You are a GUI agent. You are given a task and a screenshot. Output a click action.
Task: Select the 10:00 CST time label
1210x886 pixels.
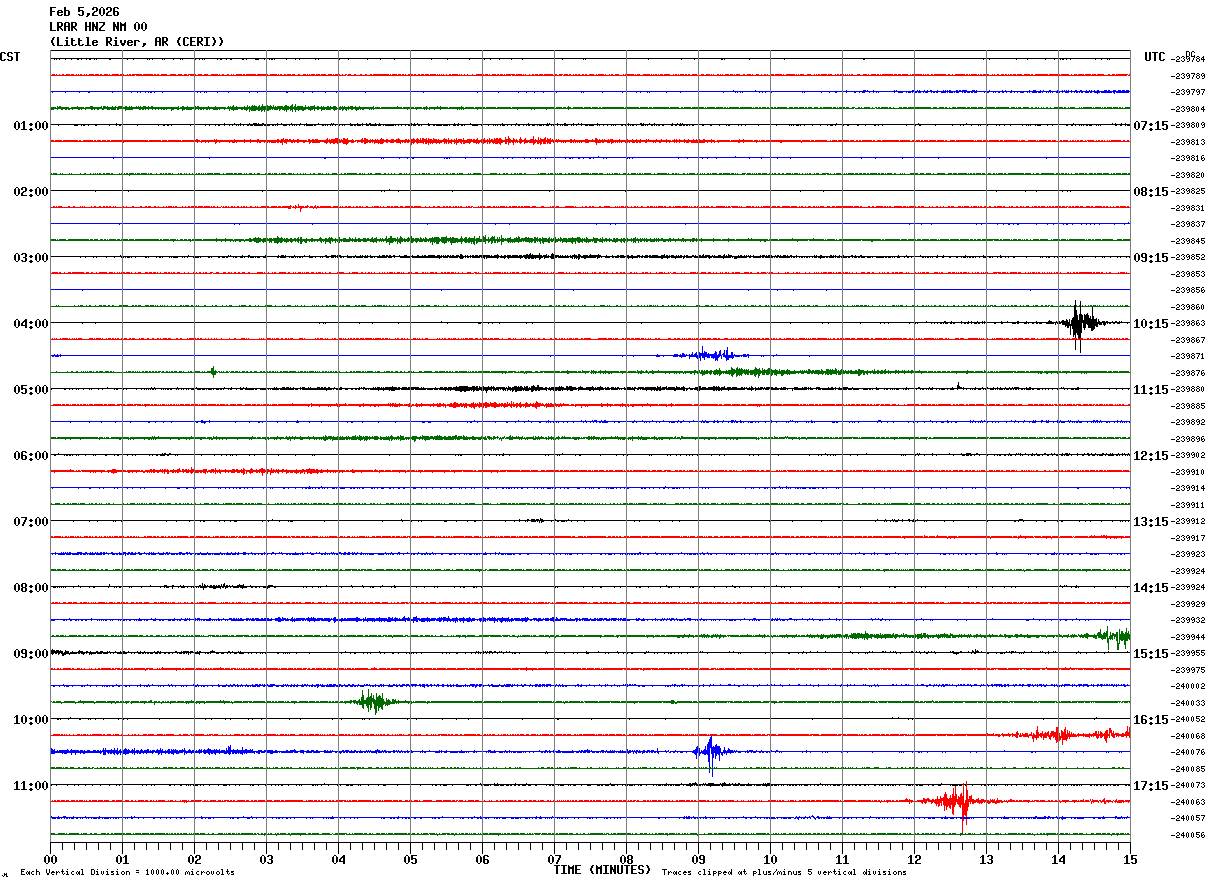click(31, 719)
